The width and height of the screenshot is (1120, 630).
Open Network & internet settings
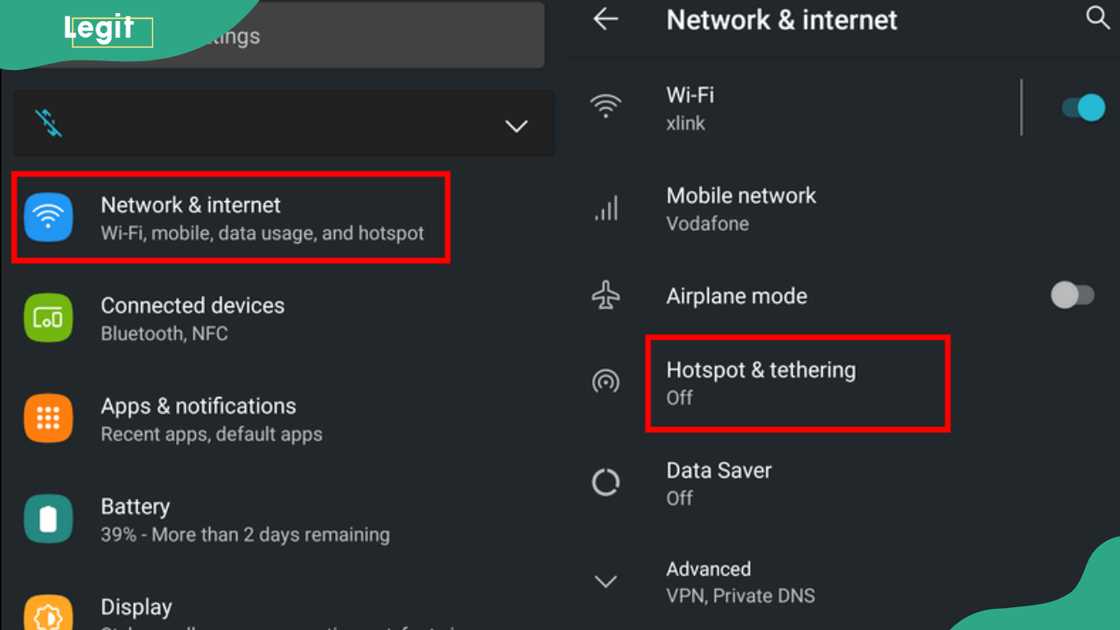[230, 216]
